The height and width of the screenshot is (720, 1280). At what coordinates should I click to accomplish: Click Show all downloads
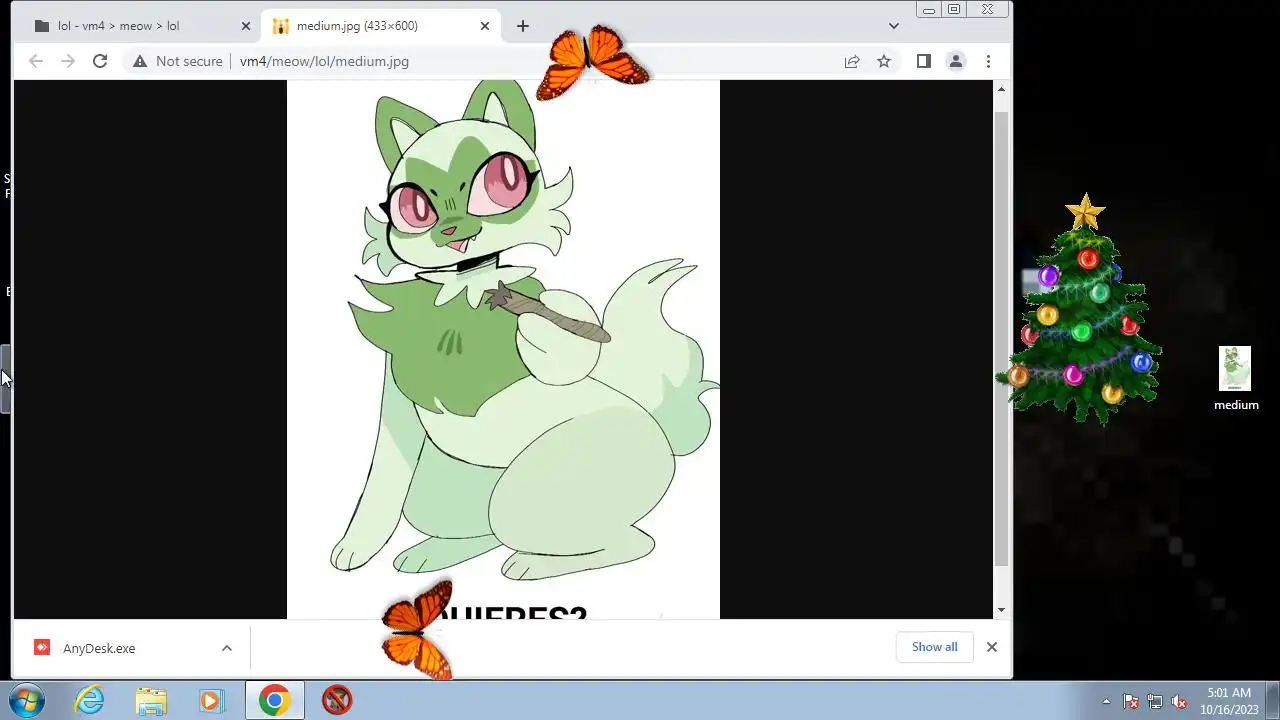coord(934,647)
